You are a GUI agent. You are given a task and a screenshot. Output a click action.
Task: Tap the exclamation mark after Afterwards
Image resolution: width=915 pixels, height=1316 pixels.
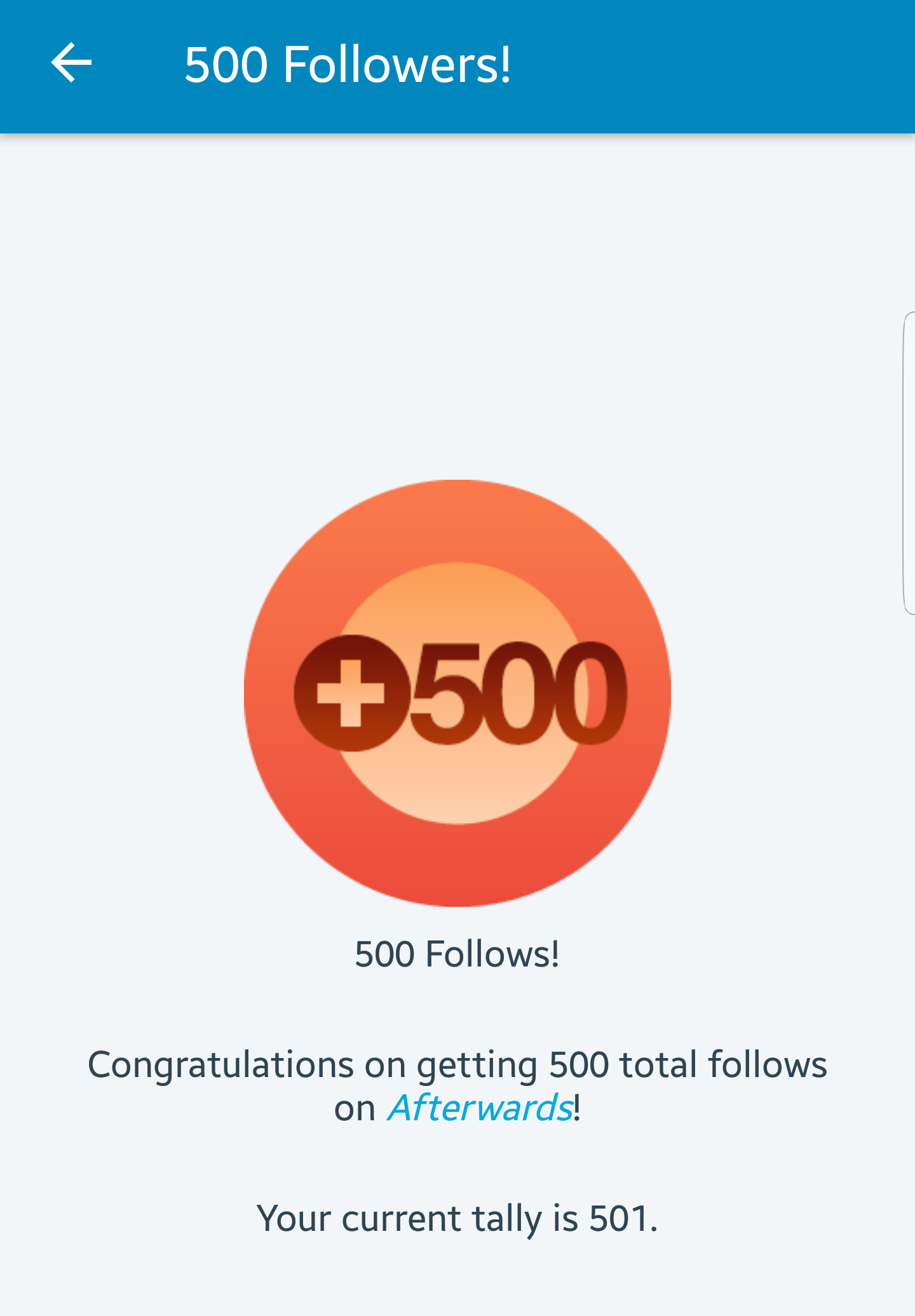(577, 1108)
